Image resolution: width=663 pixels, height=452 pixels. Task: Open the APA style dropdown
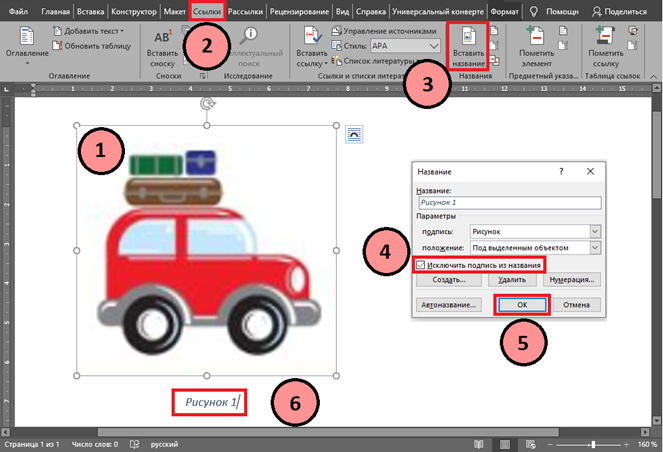433,47
